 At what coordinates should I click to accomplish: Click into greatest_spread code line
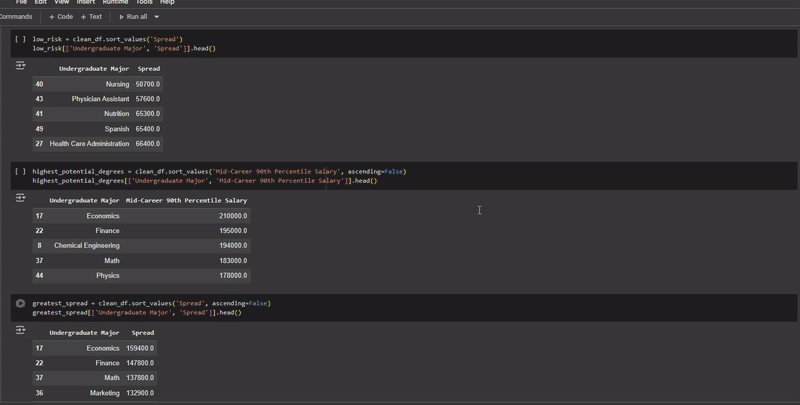point(152,303)
